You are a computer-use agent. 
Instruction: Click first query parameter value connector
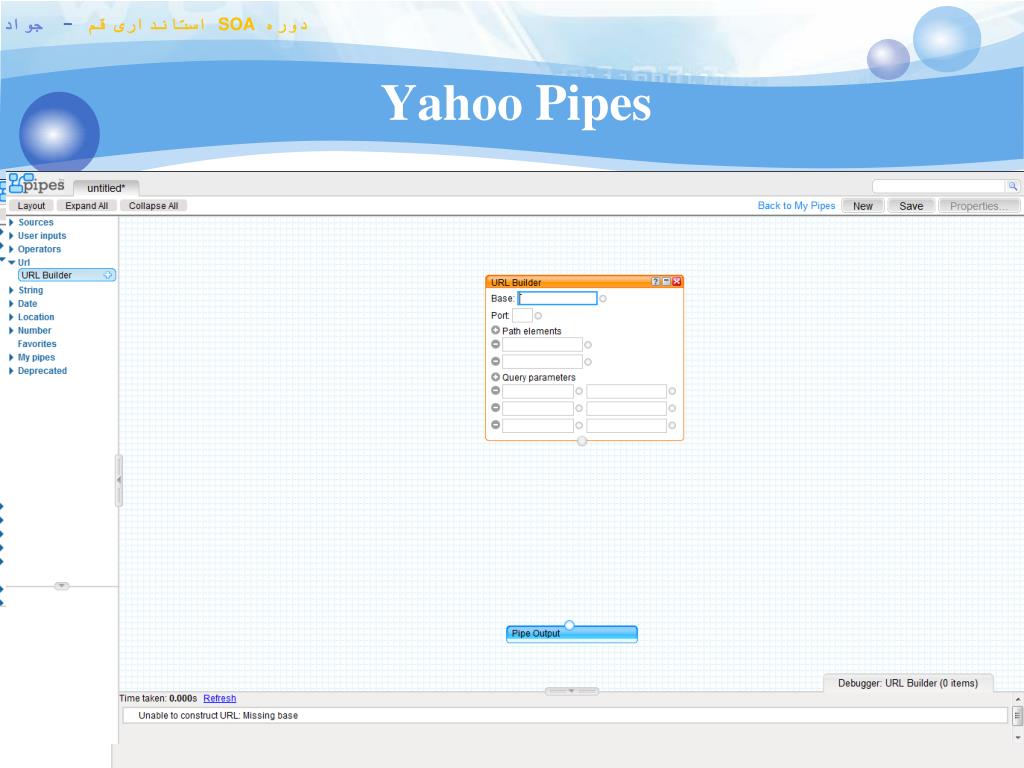(x=672, y=391)
